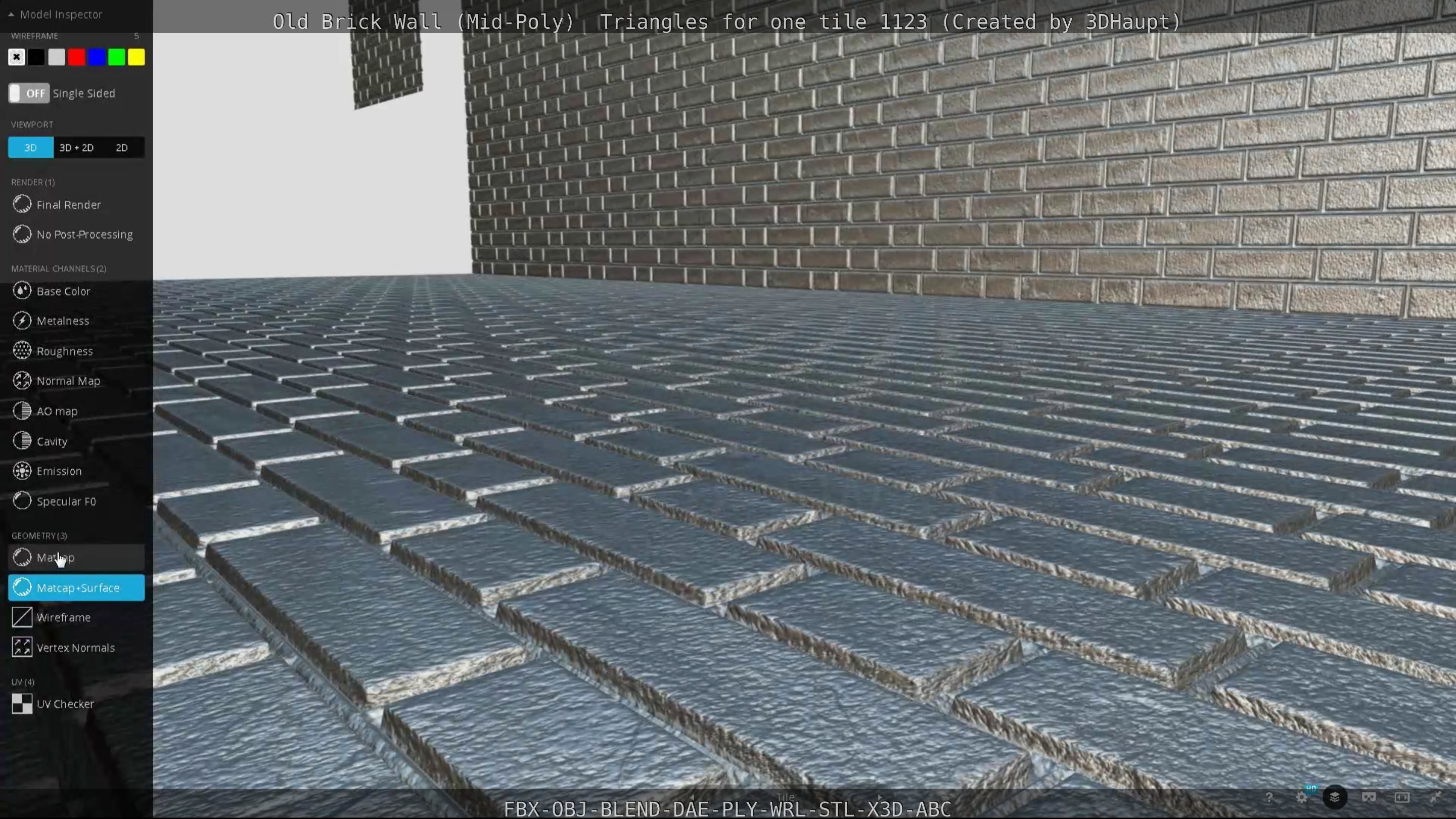Viewport: 1456px width, 819px height.
Task: Show the Emission channel
Action: [x=76, y=471]
